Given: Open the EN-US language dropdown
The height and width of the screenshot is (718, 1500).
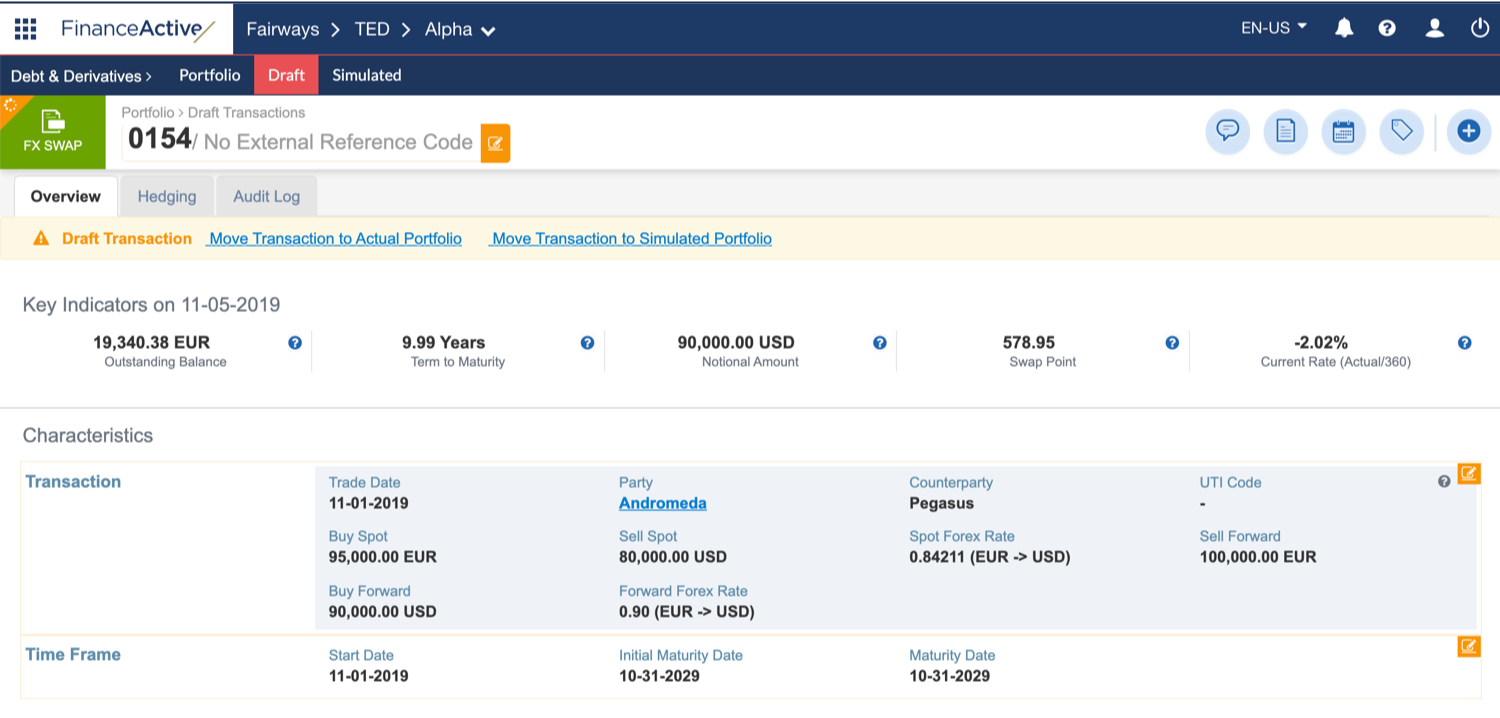Looking at the screenshot, I should [1274, 28].
